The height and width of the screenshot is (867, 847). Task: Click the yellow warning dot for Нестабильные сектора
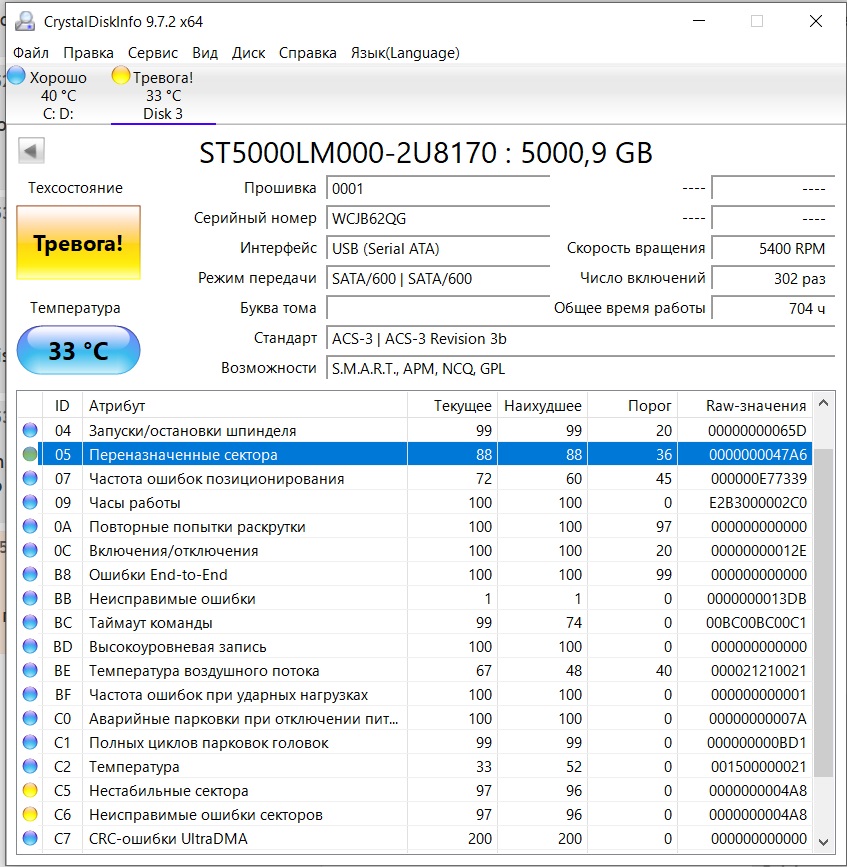tap(30, 791)
